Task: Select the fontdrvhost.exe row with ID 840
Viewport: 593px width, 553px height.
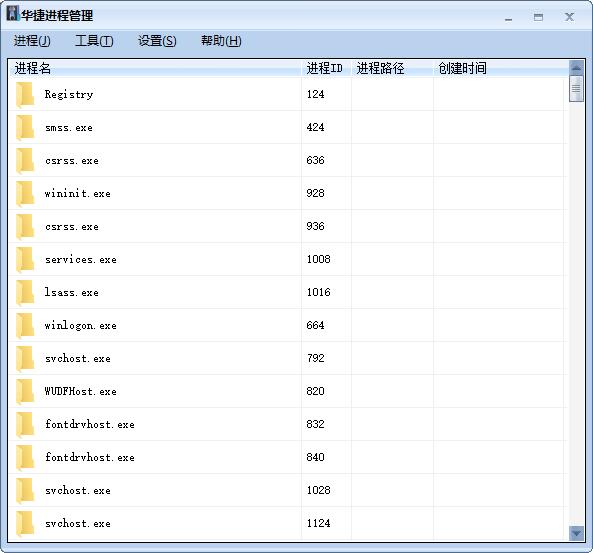Action: (x=288, y=457)
